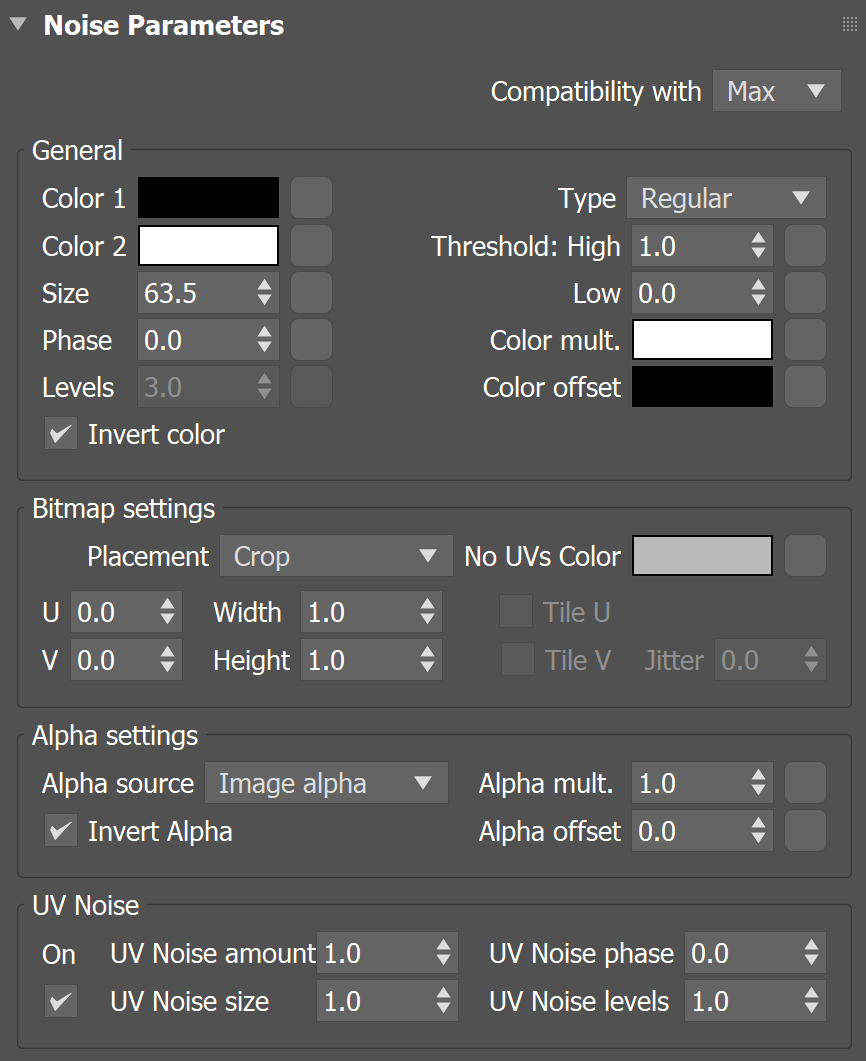The height and width of the screenshot is (1061, 866).
Task: Click map slot button beside Threshold High
Action: pyautogui.click(x=805, y=245)
